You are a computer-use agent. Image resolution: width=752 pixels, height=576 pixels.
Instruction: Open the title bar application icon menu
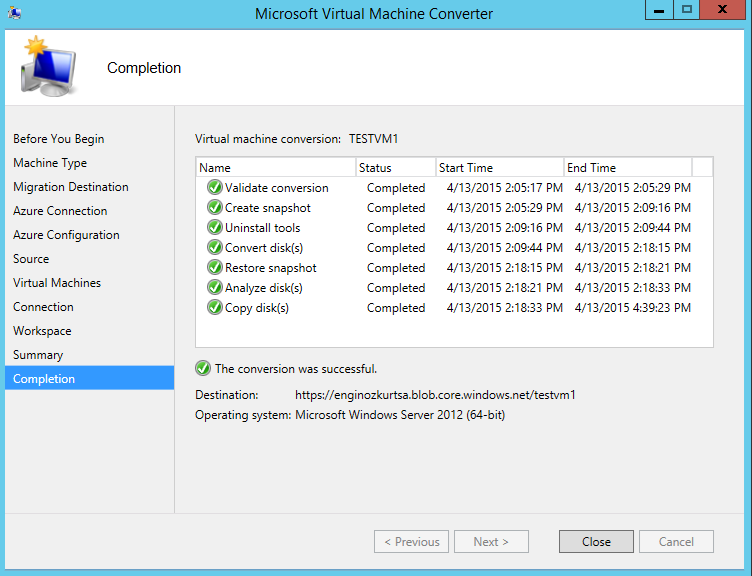[x=14, y=12]
